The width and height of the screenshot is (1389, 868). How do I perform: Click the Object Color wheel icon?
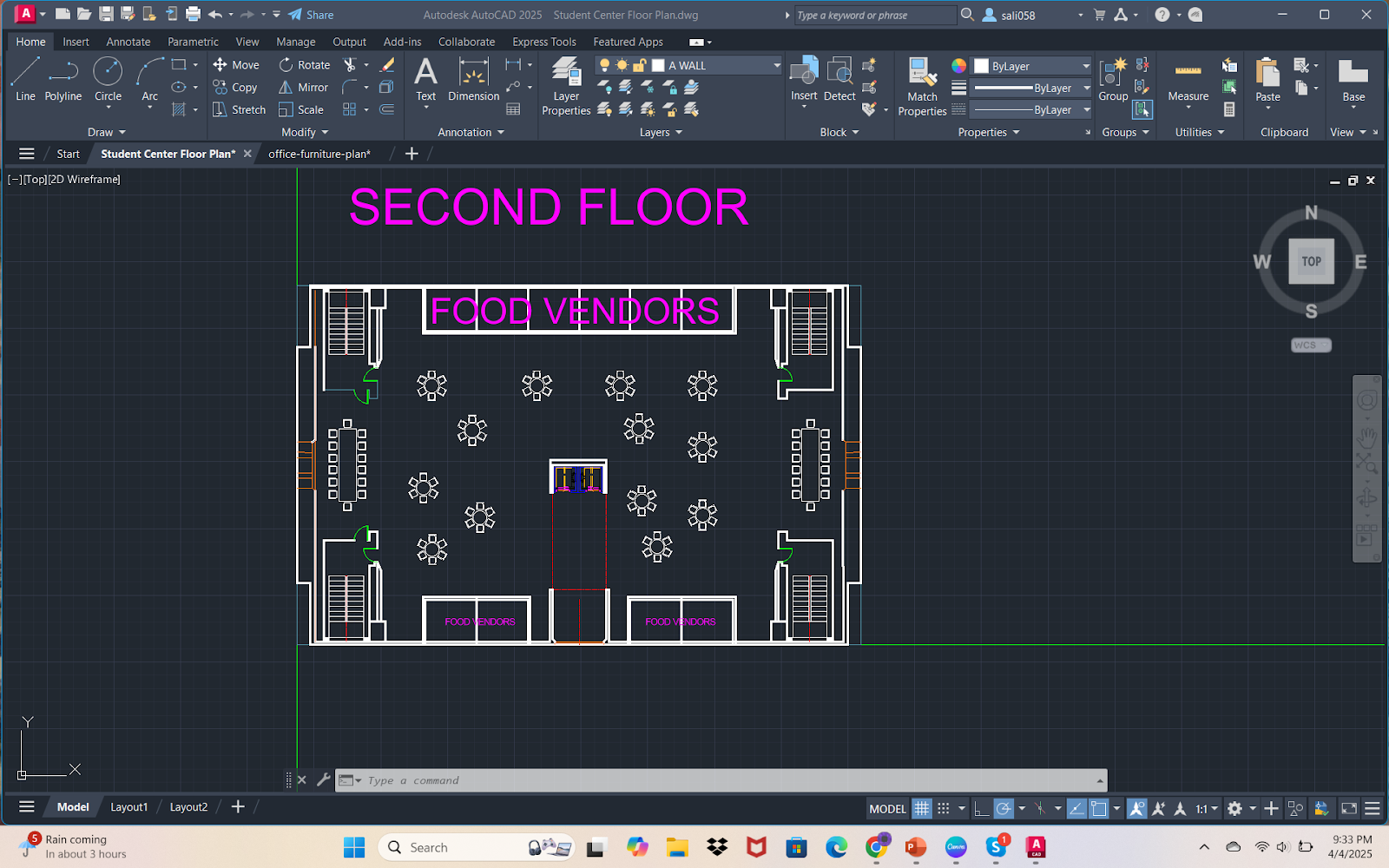pos(958,66)
